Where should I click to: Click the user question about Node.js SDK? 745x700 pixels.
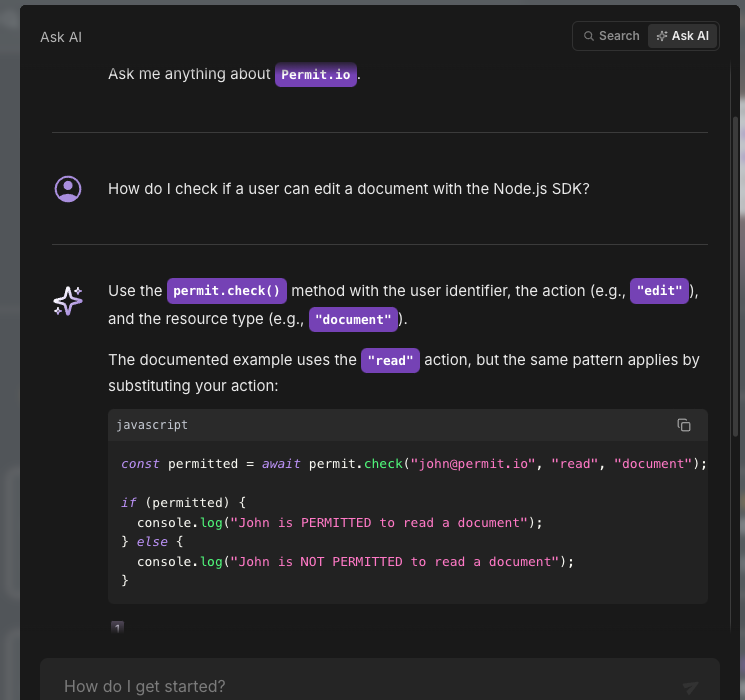[x=349, y=189]
